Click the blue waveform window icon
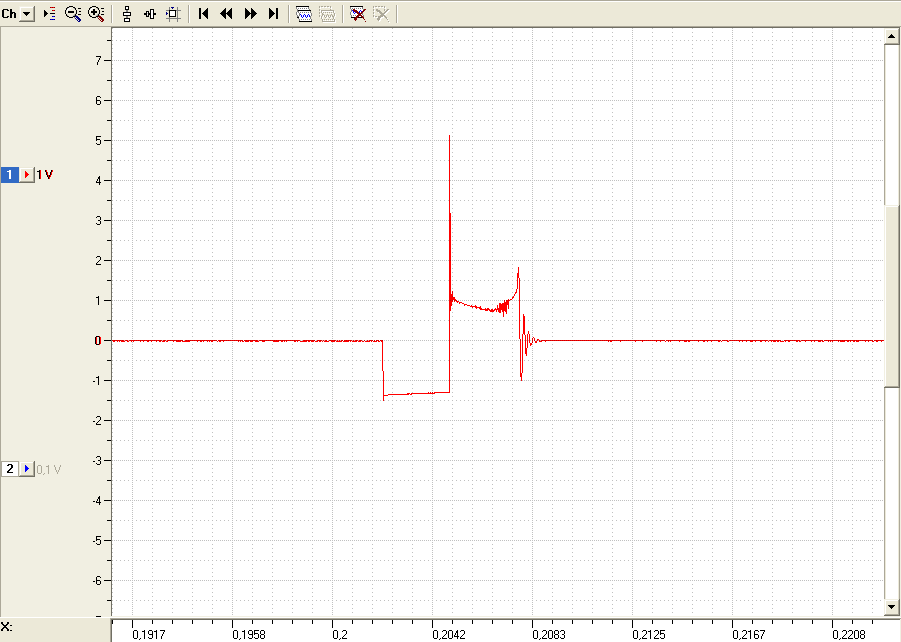 tap(304, 14)
